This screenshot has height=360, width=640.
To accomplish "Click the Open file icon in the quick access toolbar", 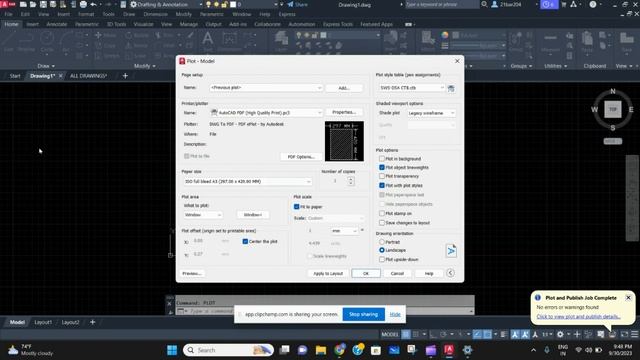I will [x=33, y=4].
